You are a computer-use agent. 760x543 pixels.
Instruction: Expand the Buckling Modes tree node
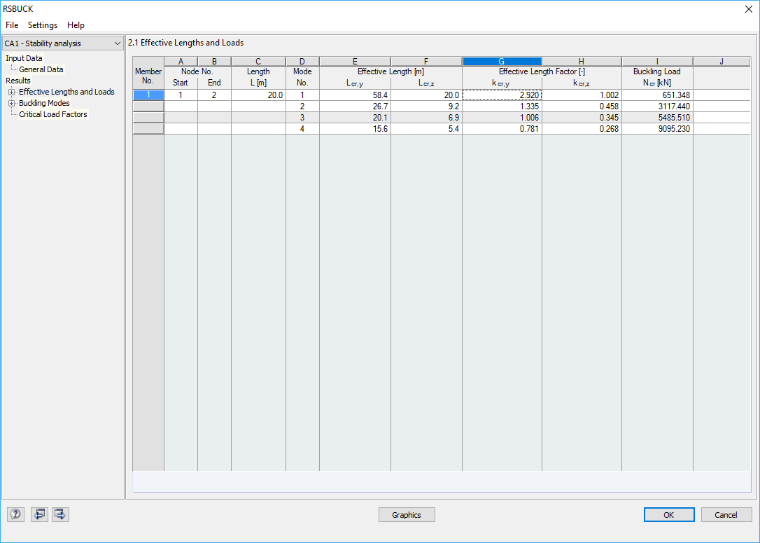tap(11, 103)
